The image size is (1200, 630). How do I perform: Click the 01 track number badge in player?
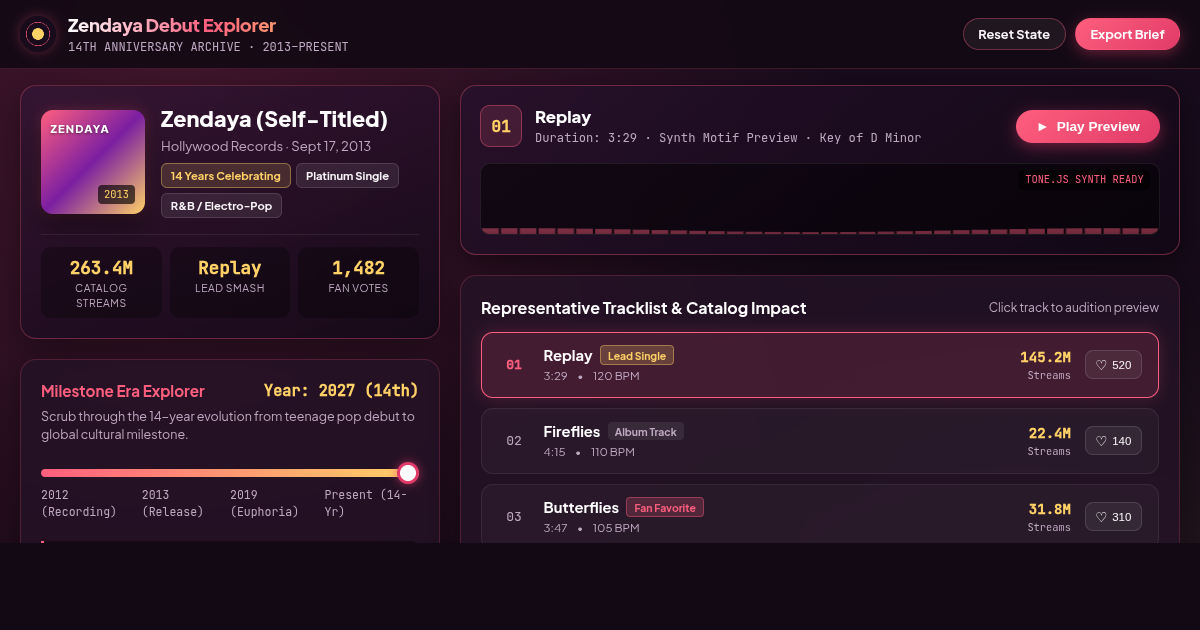pyautogui.click(x=501, y=126)
